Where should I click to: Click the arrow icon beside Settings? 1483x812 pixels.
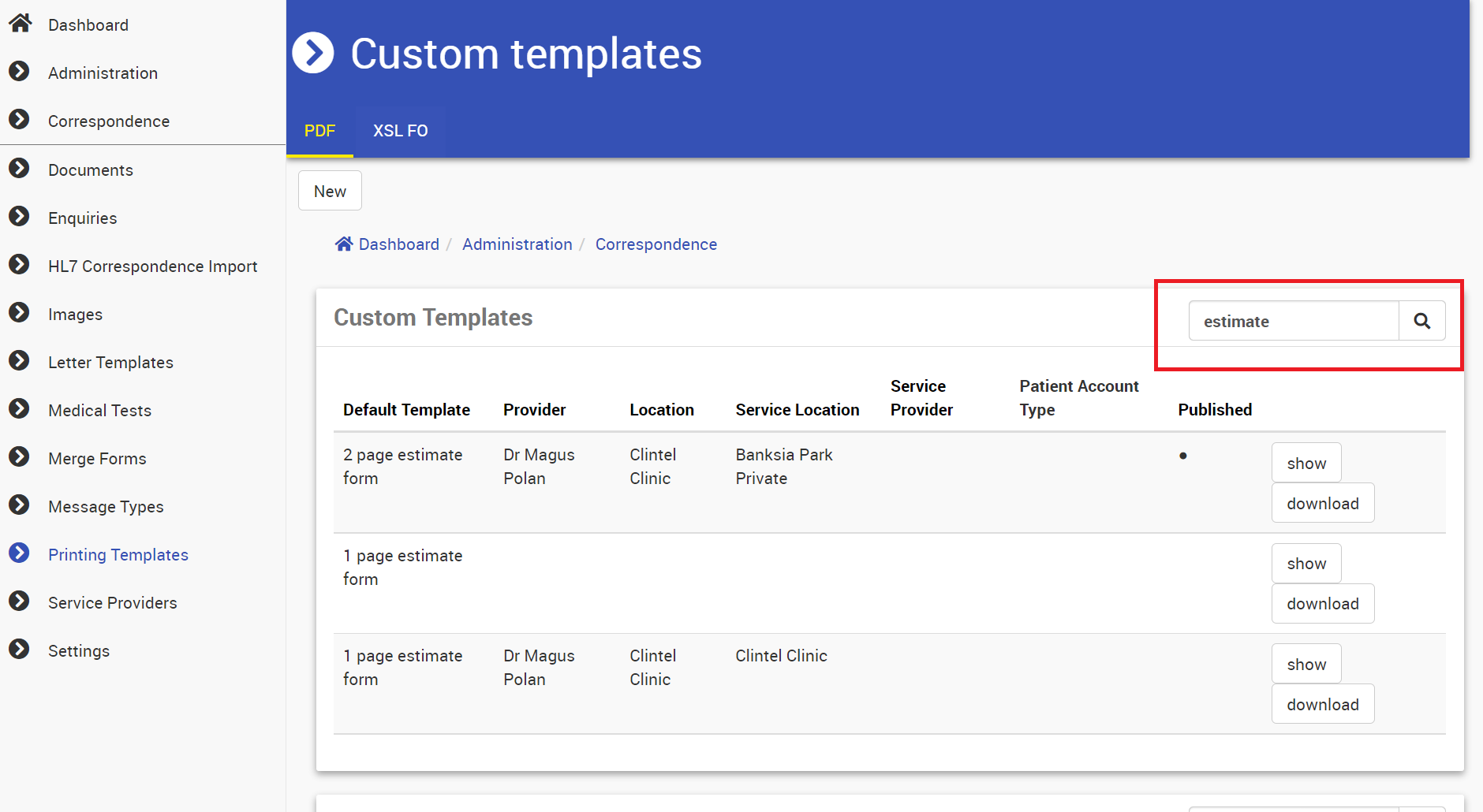(19, 649)
